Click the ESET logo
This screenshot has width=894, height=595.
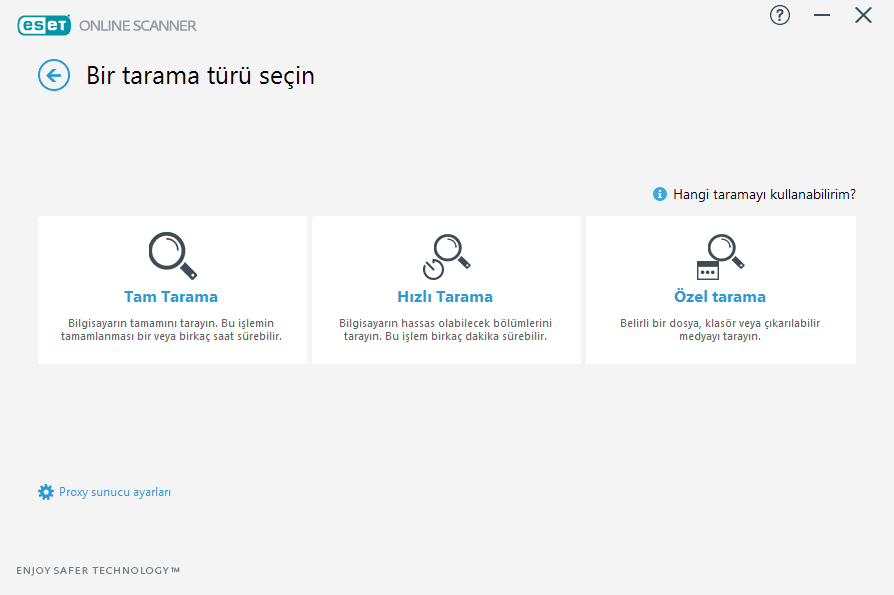(x=44, y=25)
